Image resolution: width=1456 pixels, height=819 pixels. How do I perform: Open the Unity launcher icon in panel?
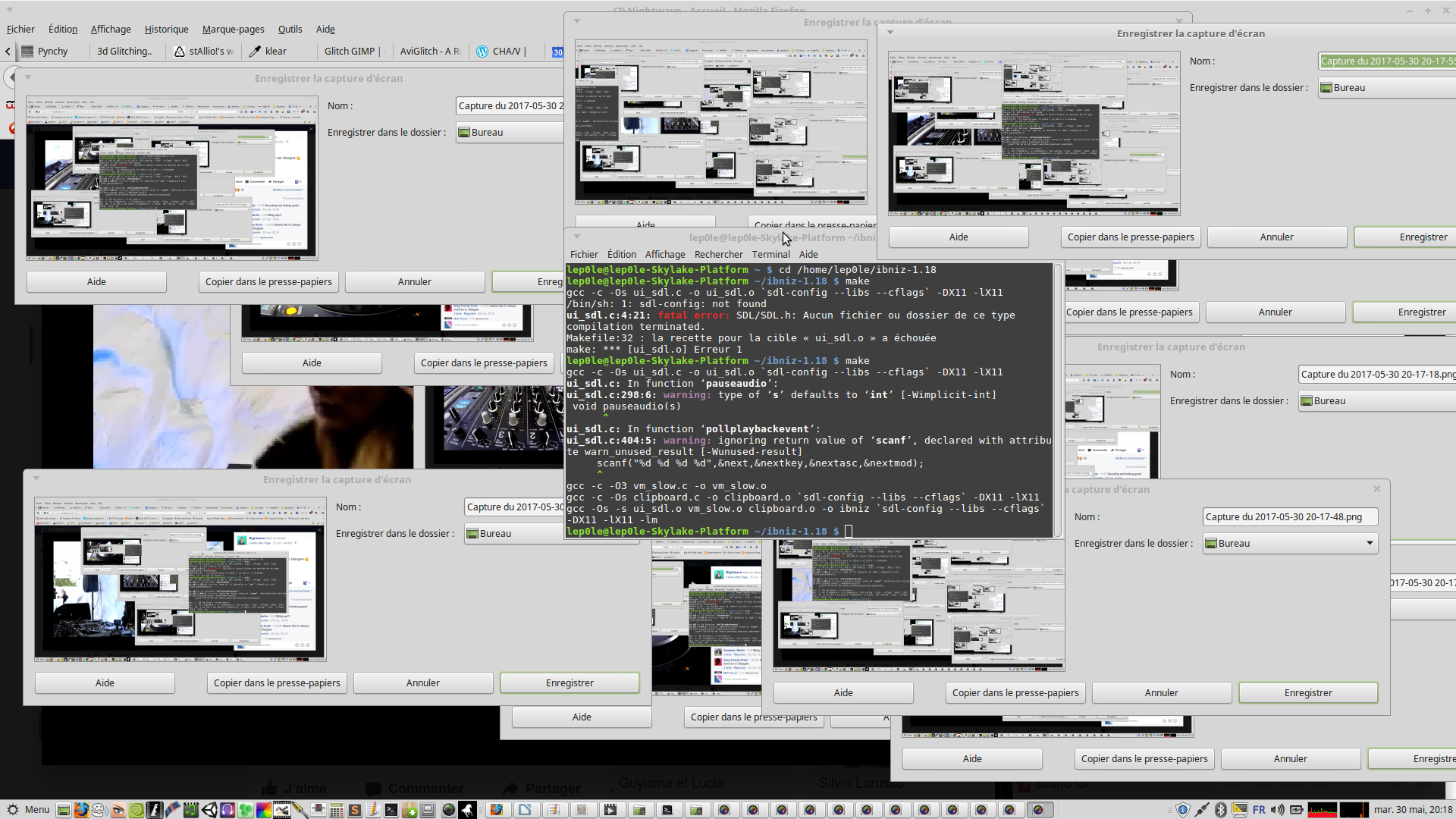pyautogui.click(x=209, y=810)
